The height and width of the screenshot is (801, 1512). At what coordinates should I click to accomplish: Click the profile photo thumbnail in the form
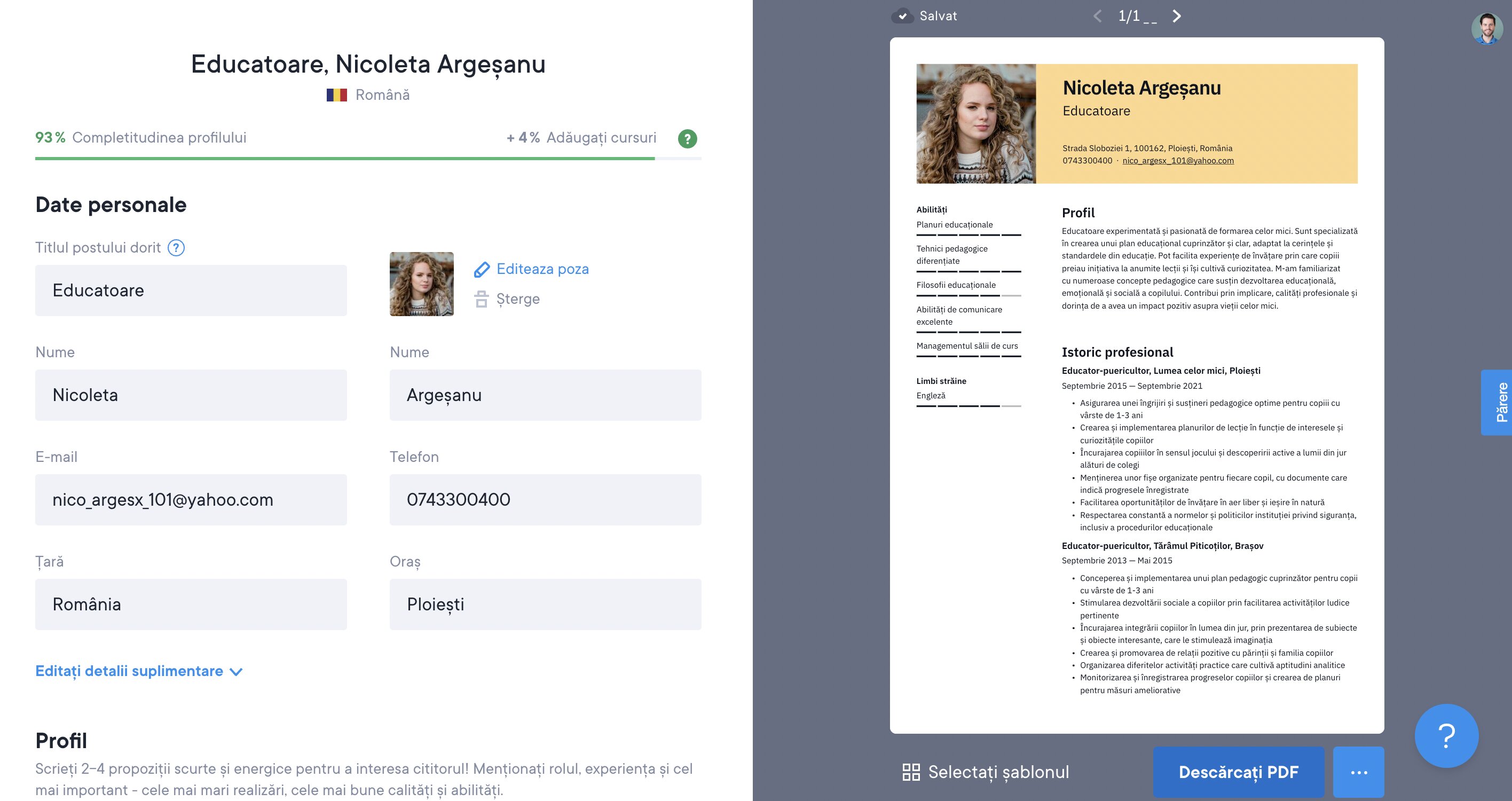click(421, 284)
